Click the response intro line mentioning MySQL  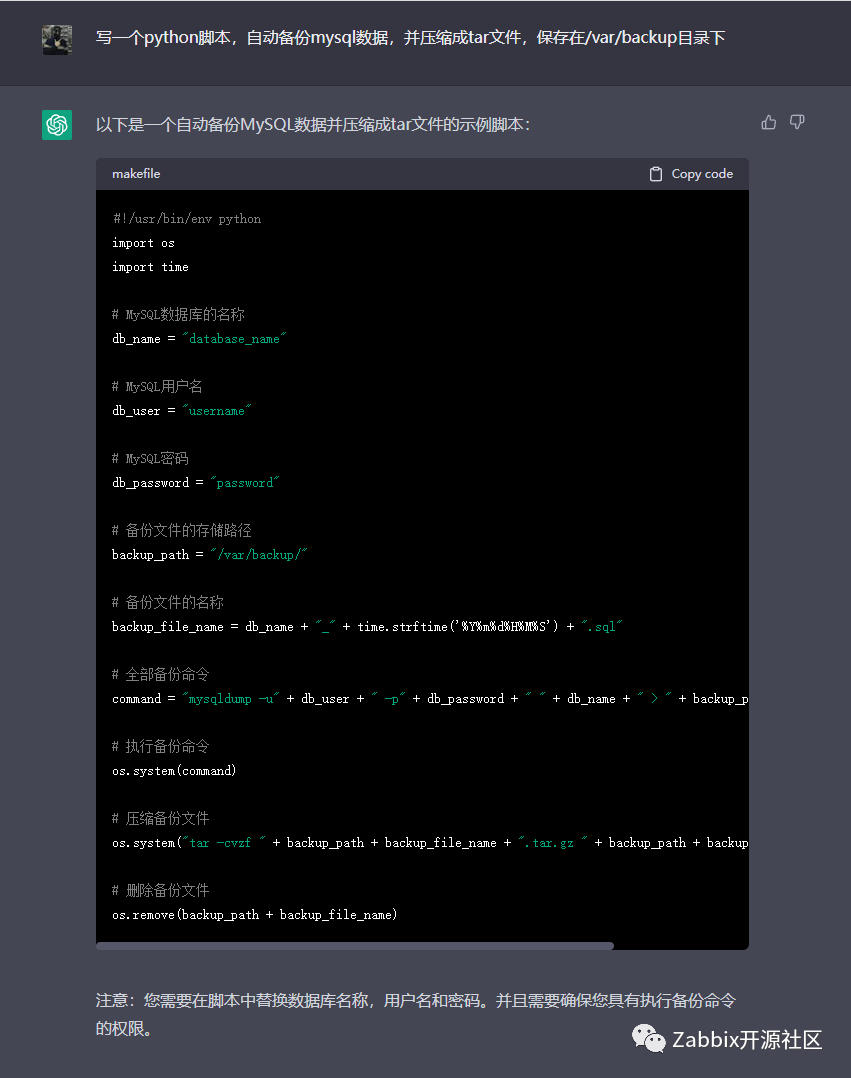click(313, 124)
